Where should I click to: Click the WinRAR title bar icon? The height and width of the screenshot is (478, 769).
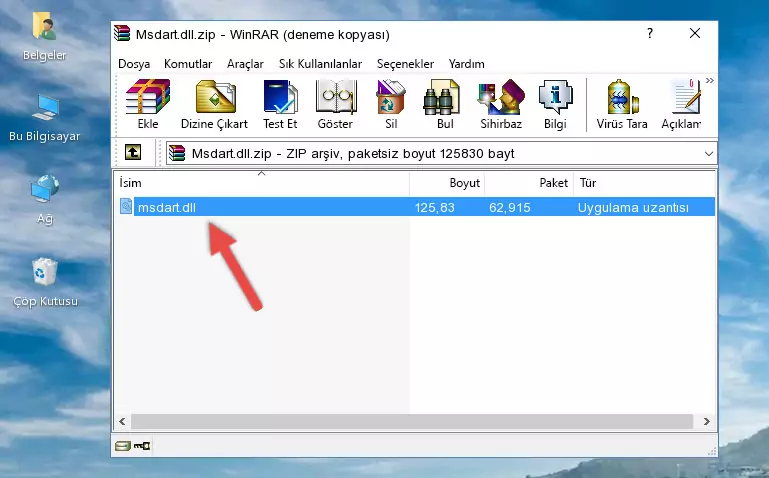coord(122,33)
